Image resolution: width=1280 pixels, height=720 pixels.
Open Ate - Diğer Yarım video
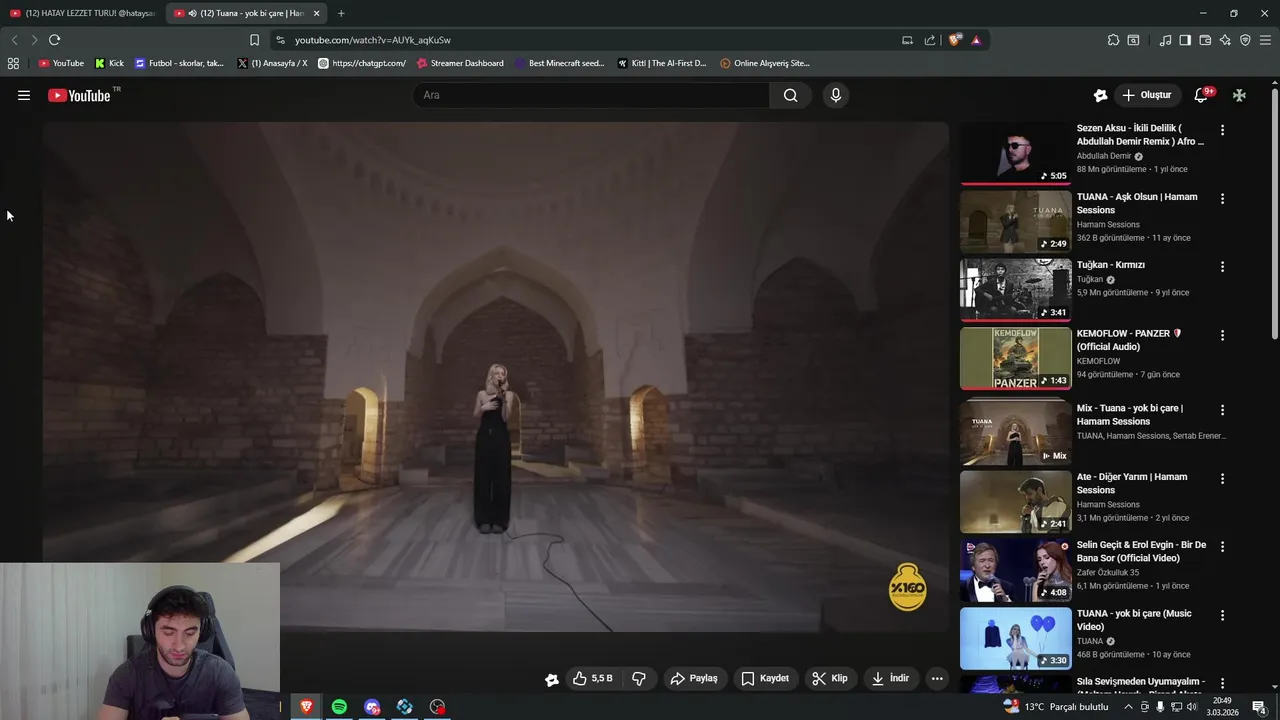coord(1132,483)
